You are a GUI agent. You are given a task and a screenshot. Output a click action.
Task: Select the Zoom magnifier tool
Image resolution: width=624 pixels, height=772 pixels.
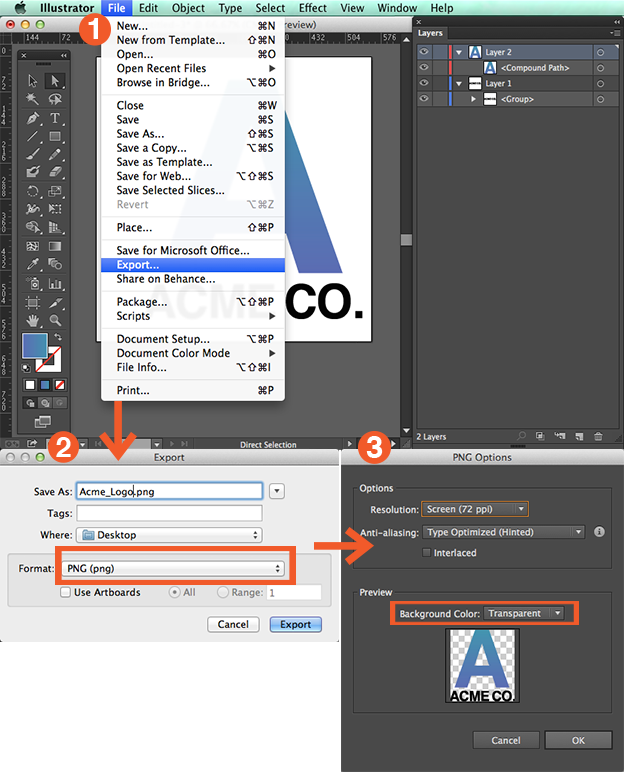tap(55, 321)
